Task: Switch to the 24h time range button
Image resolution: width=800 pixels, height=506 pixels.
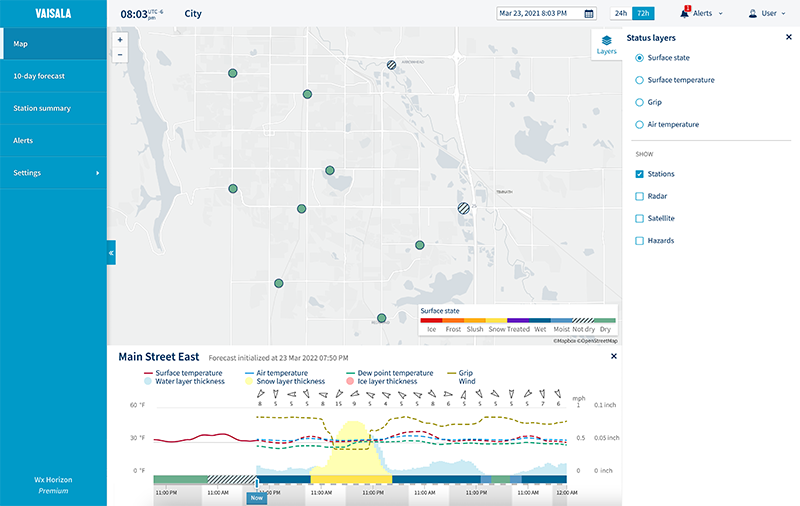Action: pyautogui.click(x=621, y=13)
